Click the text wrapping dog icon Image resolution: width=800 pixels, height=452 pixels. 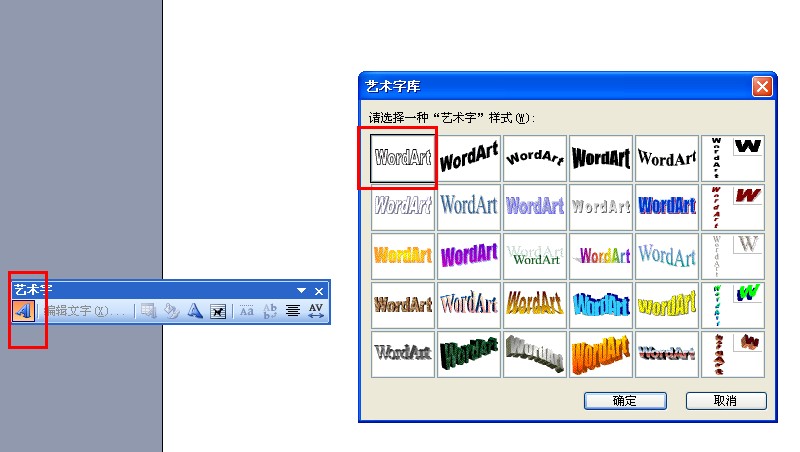click(x=218, y=311)
